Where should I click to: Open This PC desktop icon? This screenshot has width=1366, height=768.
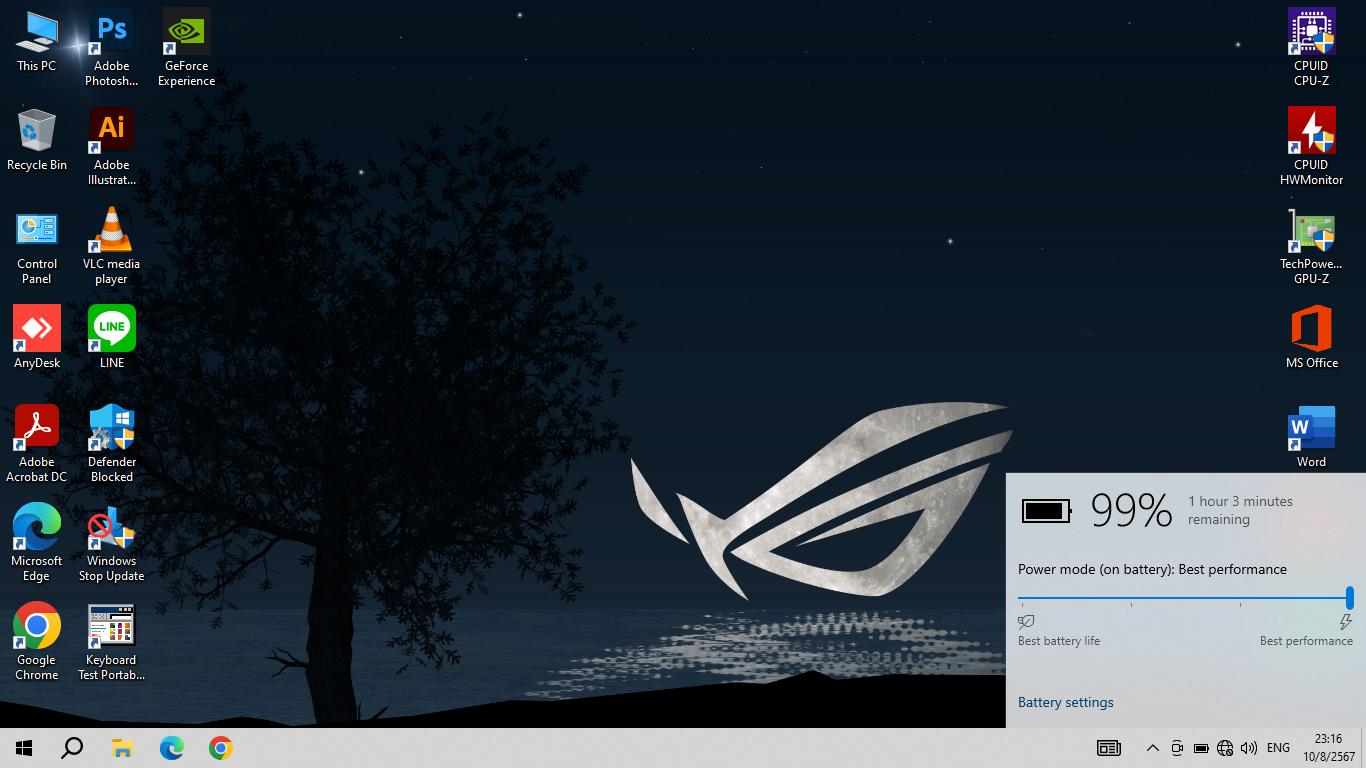(37, 41)
